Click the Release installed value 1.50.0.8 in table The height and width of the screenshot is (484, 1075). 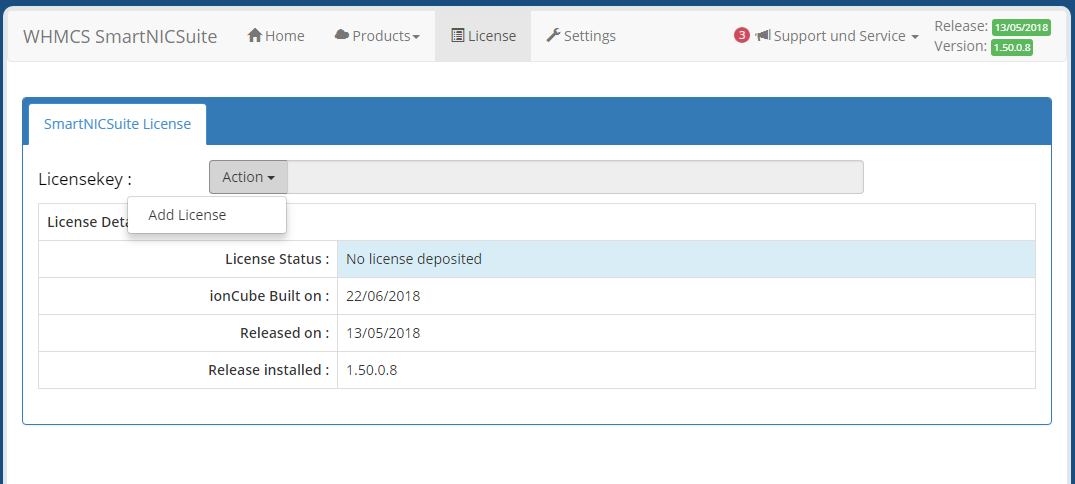tap(372, 370)
